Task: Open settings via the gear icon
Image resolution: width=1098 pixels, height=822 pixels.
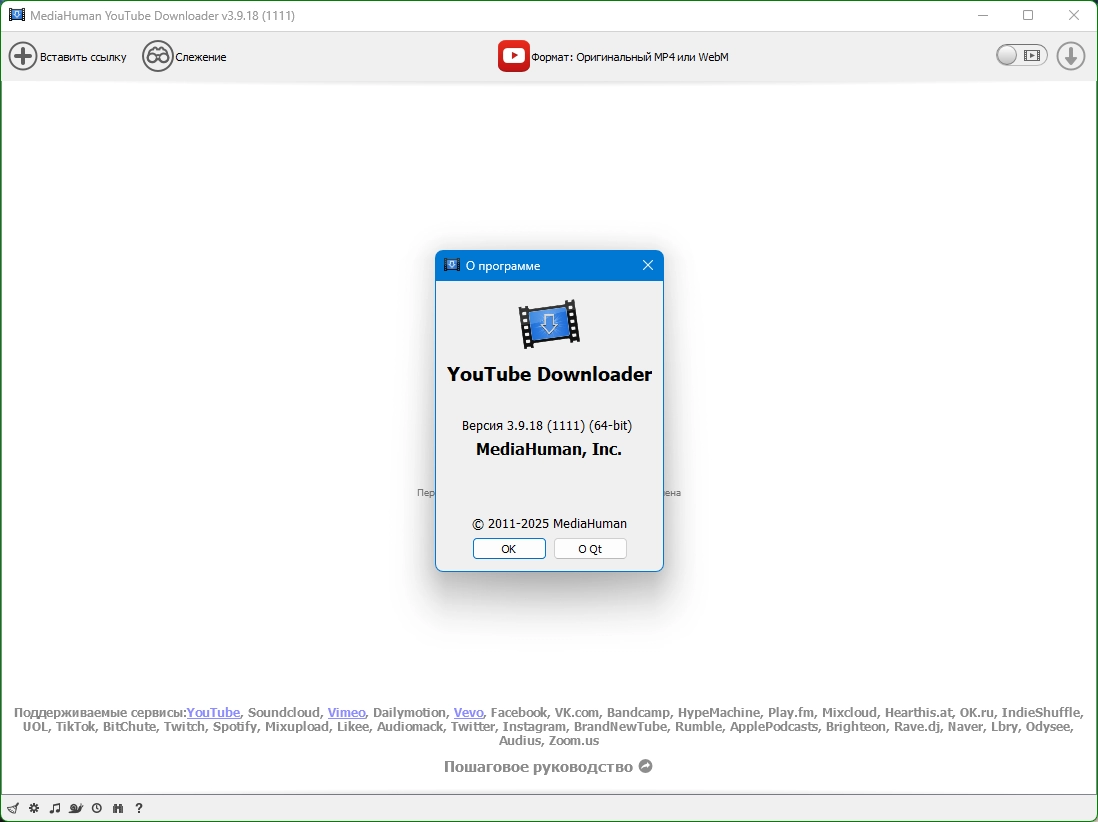Action: pyautogui.click(x=34, y=808)
